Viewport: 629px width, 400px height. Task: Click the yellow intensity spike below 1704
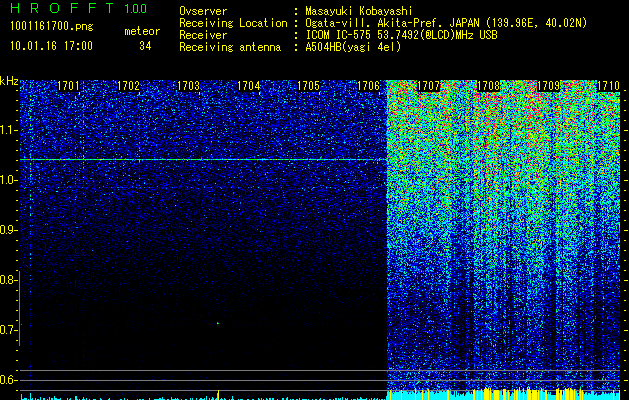click(218, 395)
